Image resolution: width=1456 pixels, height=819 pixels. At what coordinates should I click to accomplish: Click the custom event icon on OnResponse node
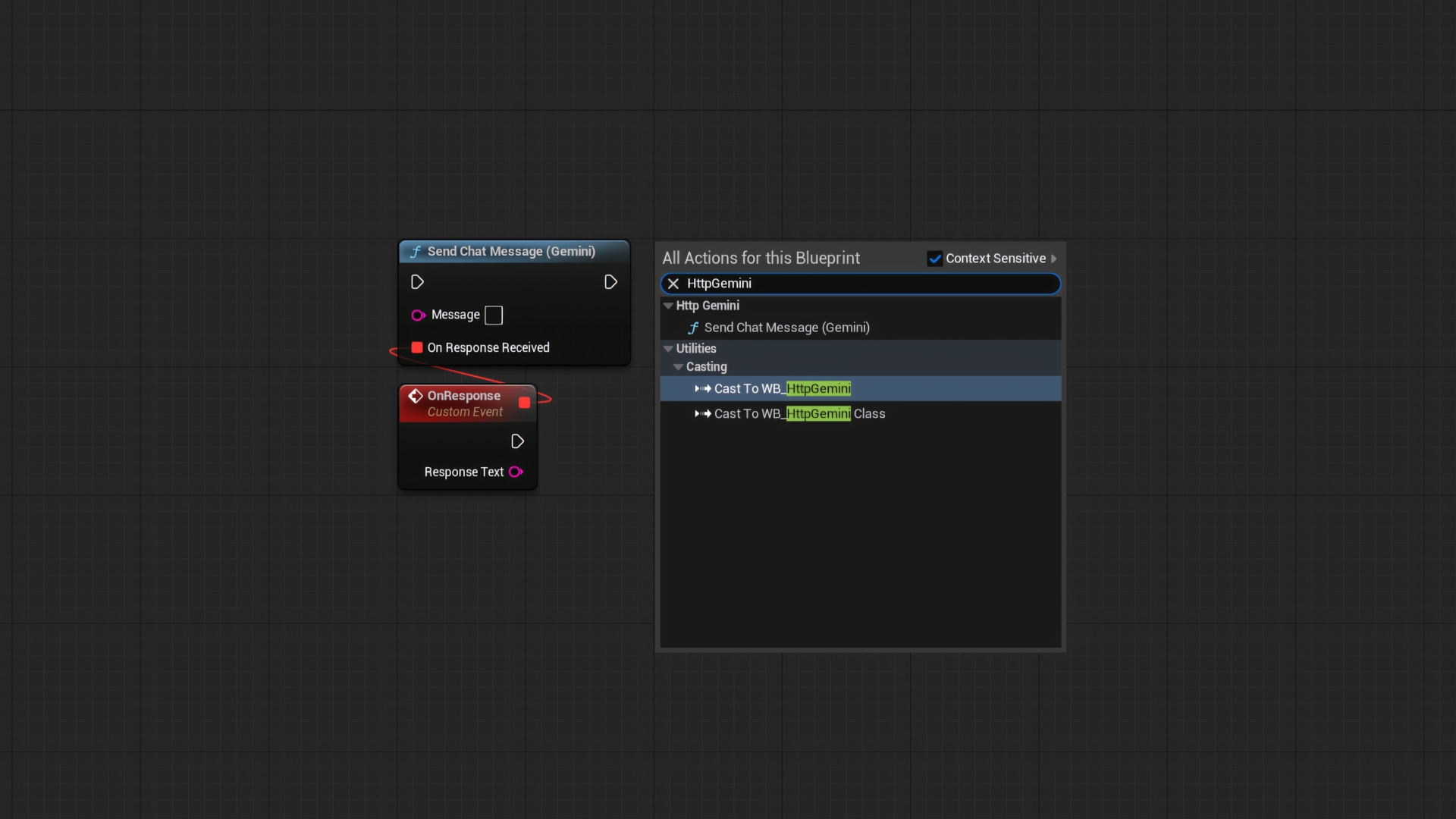pyautogui.click(x=416, y=396)
